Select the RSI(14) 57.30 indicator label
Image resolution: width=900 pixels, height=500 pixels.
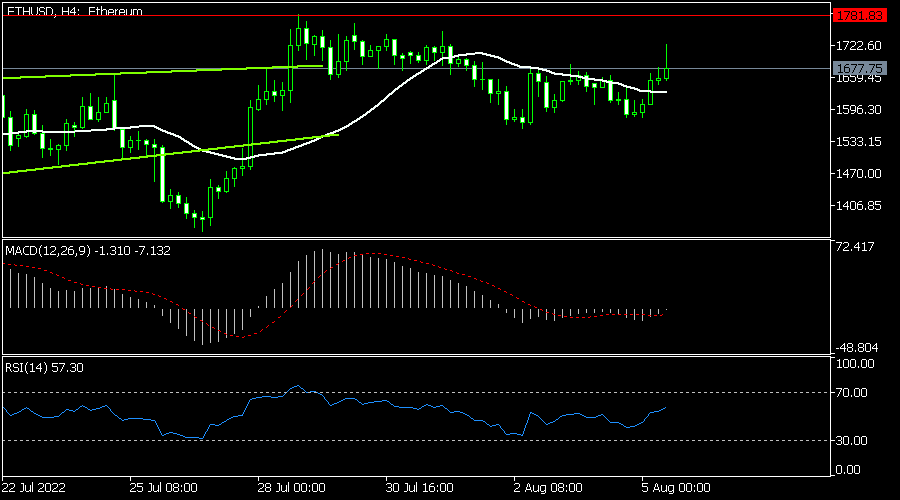44,367
